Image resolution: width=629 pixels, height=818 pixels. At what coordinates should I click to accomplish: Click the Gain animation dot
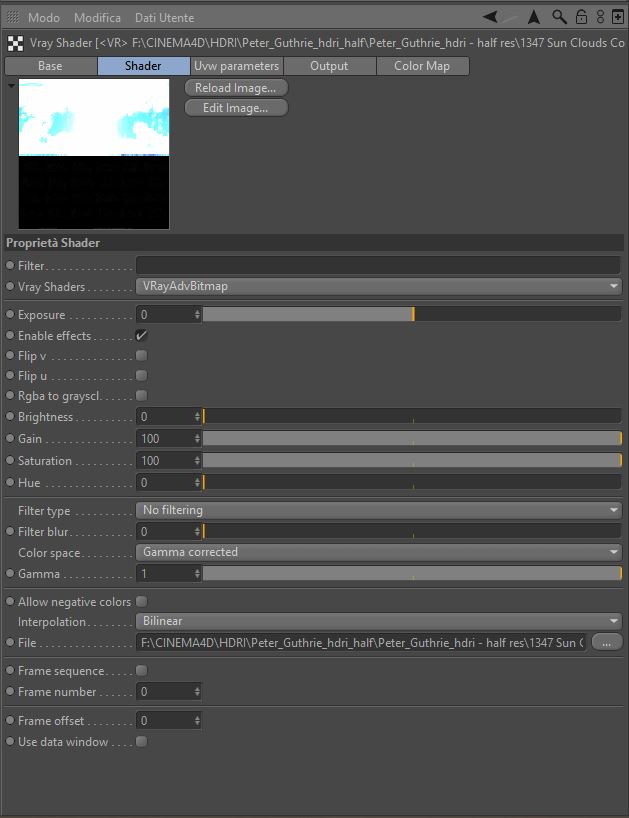[x=10, y=438]
